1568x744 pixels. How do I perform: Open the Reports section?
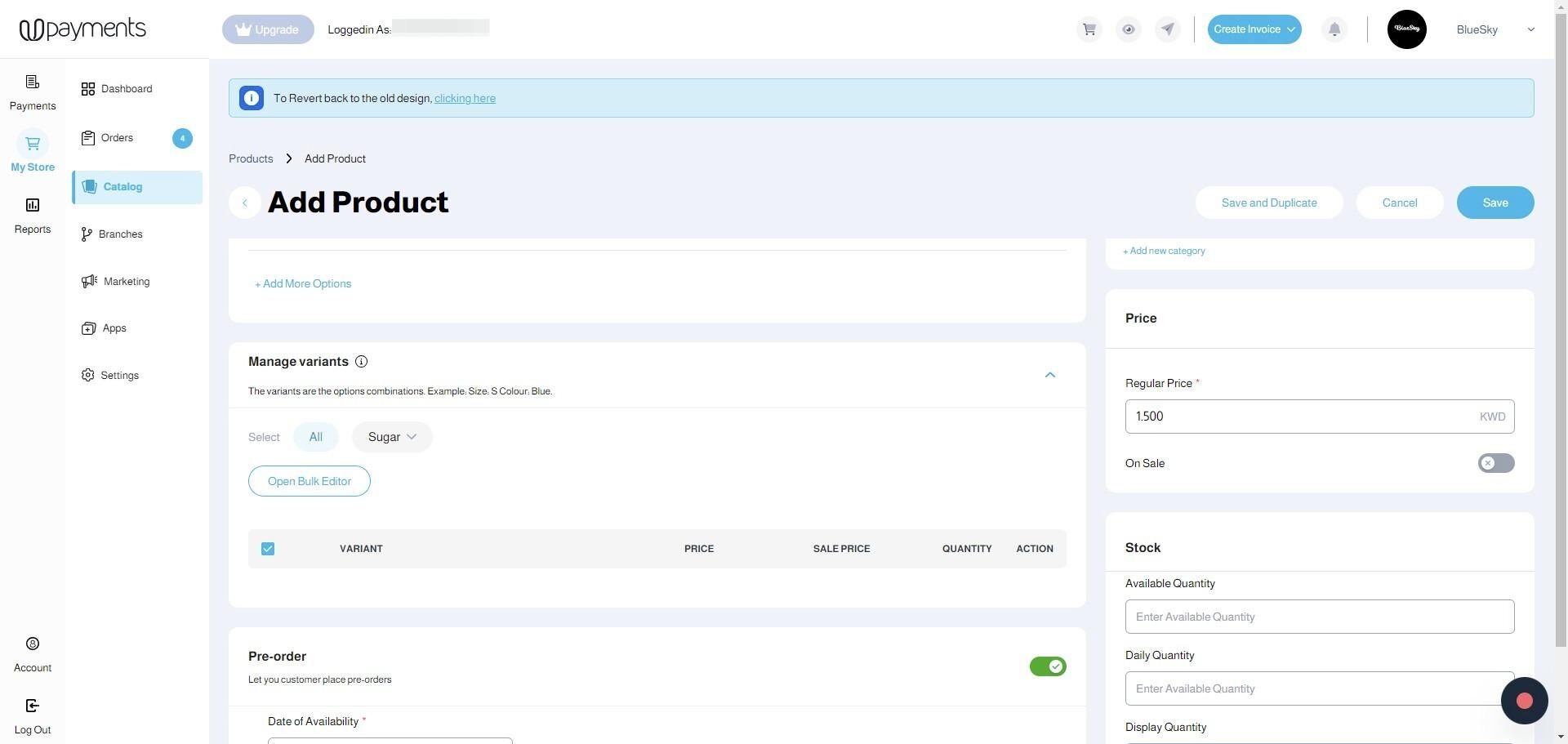click(x=33, y=216)
